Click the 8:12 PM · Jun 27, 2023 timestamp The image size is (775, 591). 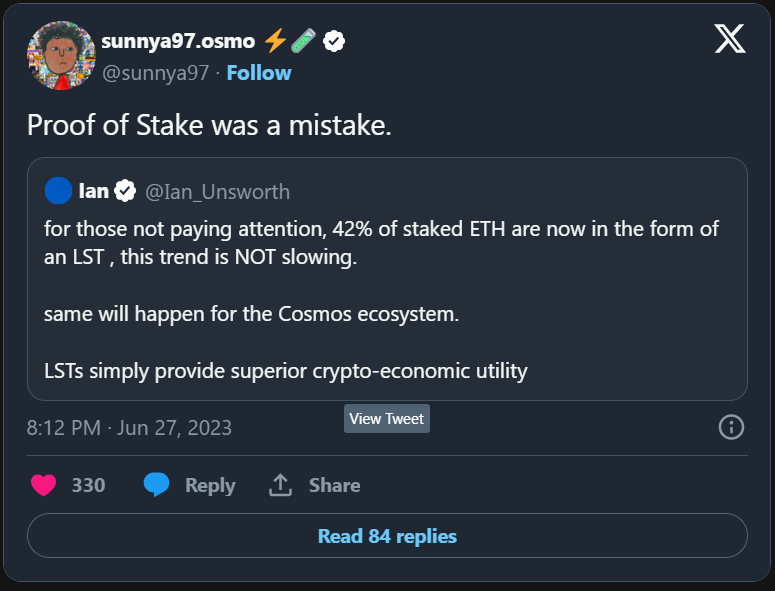coord(129,428)
